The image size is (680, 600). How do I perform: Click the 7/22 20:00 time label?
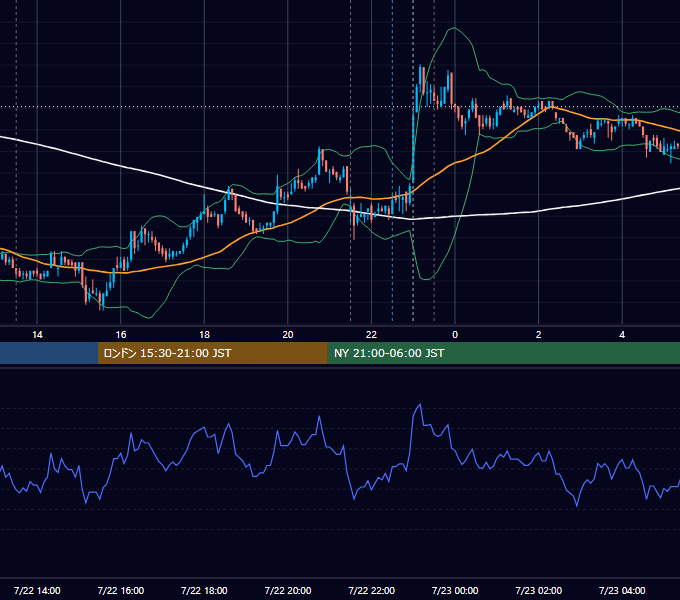tap(288, 590)
